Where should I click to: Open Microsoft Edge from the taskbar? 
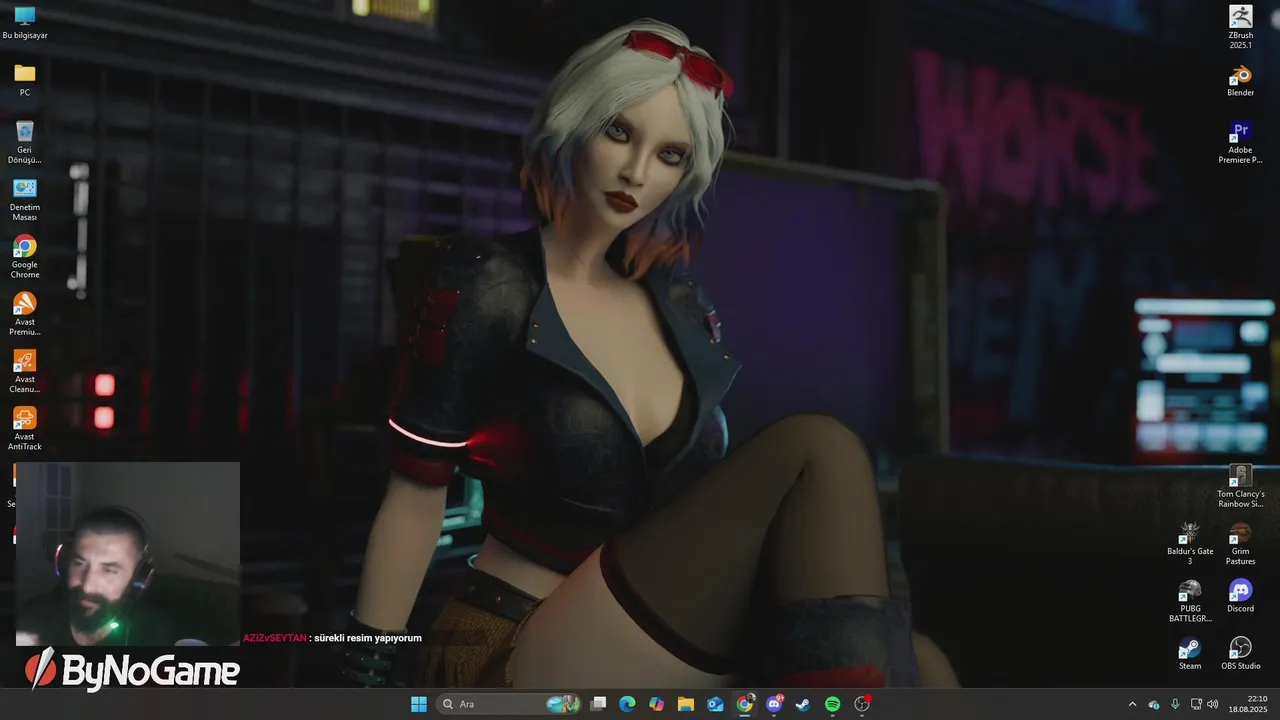[627, 704]
